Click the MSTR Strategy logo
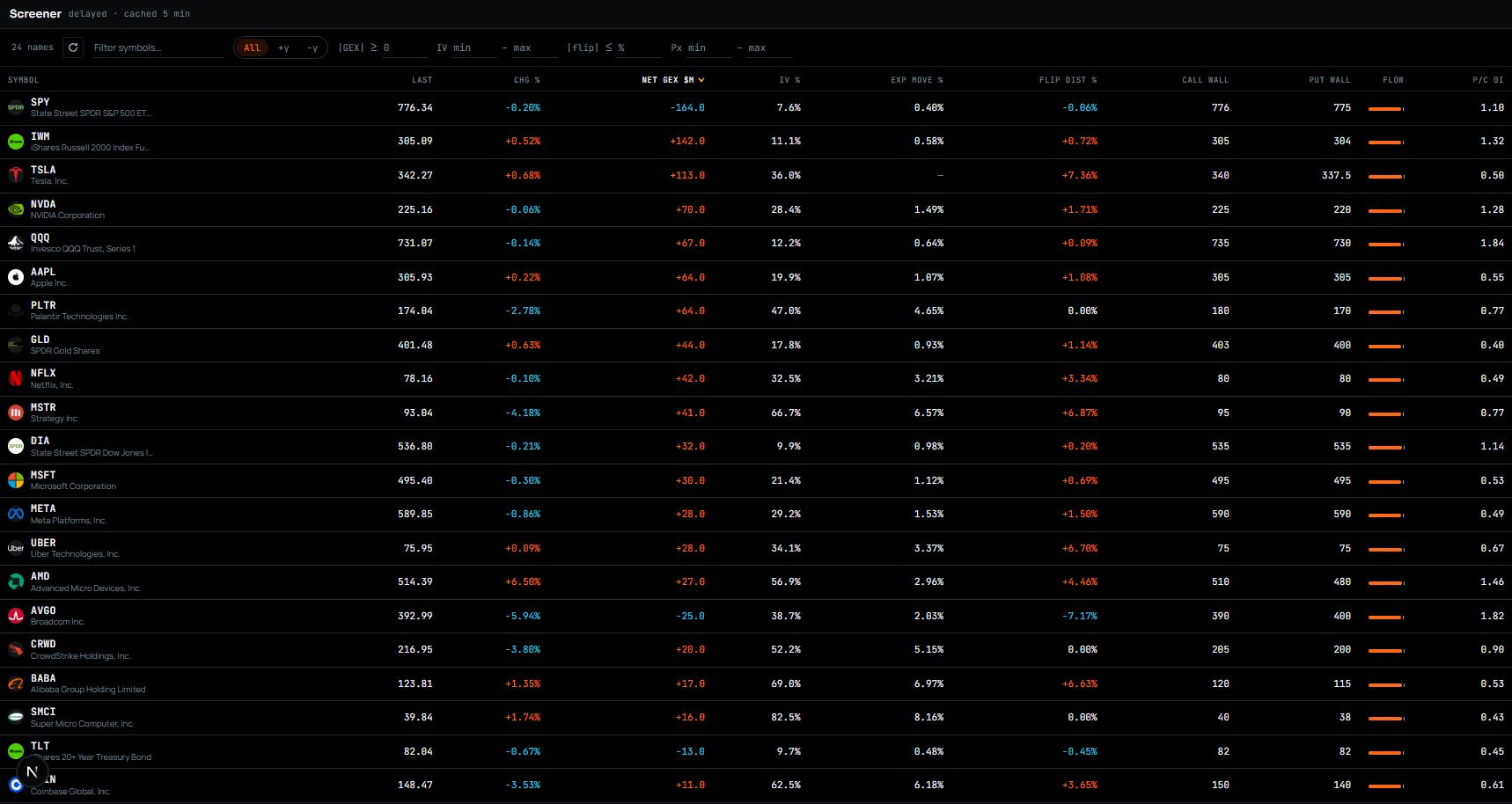The width and height of the screenshot is (1512, 804). (x=16, y=413)
